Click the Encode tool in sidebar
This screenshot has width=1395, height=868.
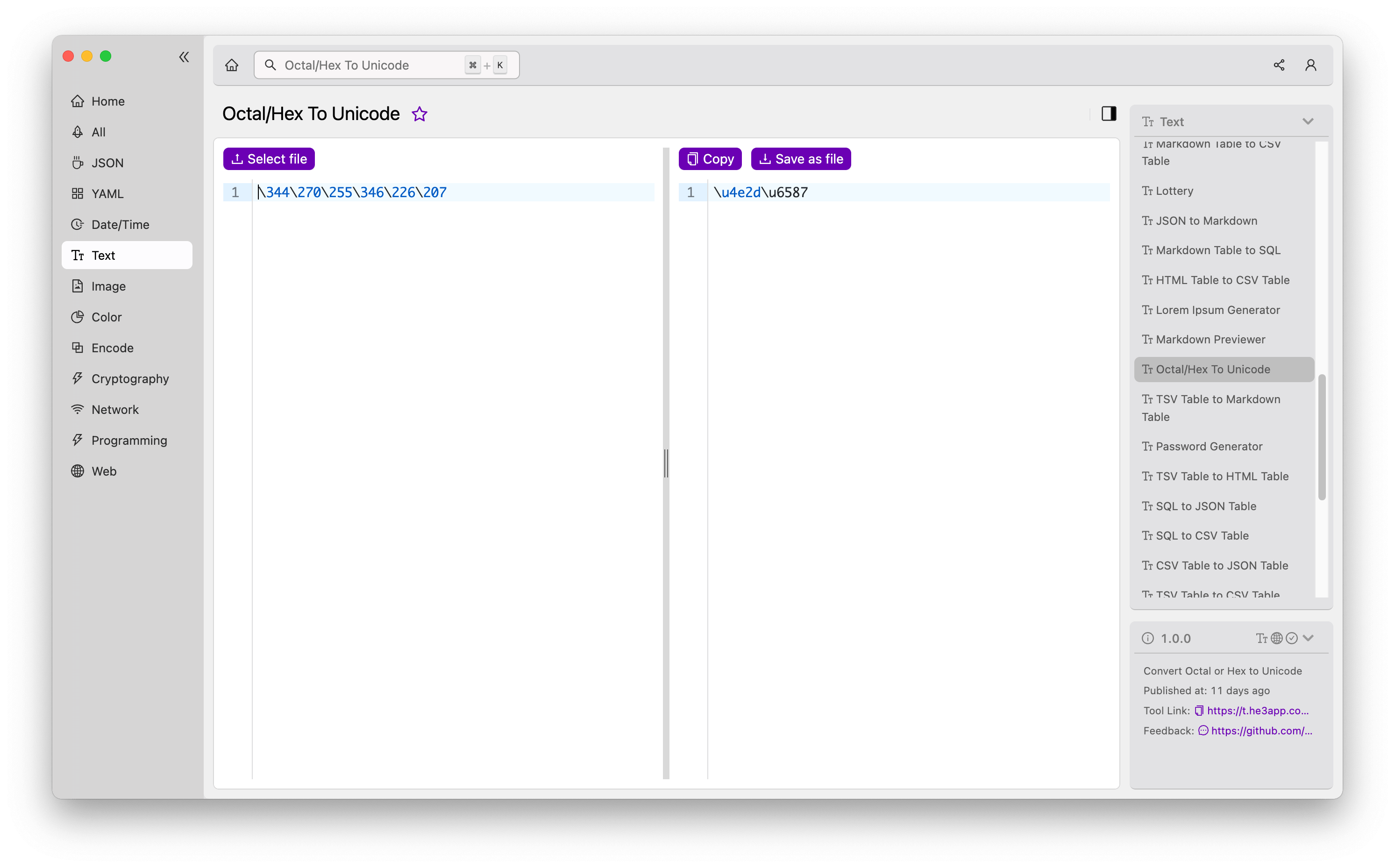click(x=113, y=347)
